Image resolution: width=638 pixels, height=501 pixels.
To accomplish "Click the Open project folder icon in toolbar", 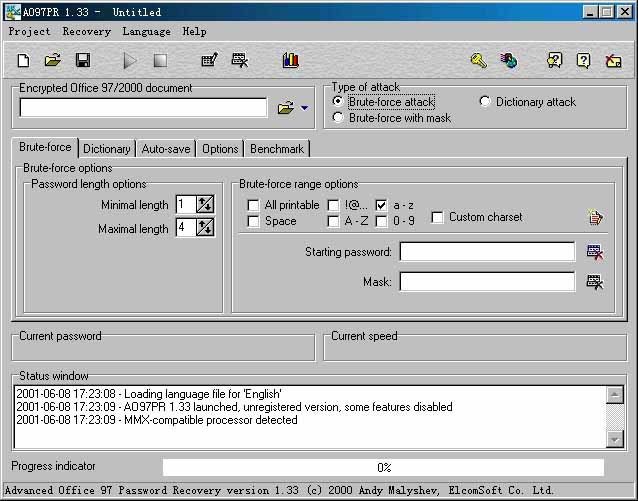I will click(53, 61).
